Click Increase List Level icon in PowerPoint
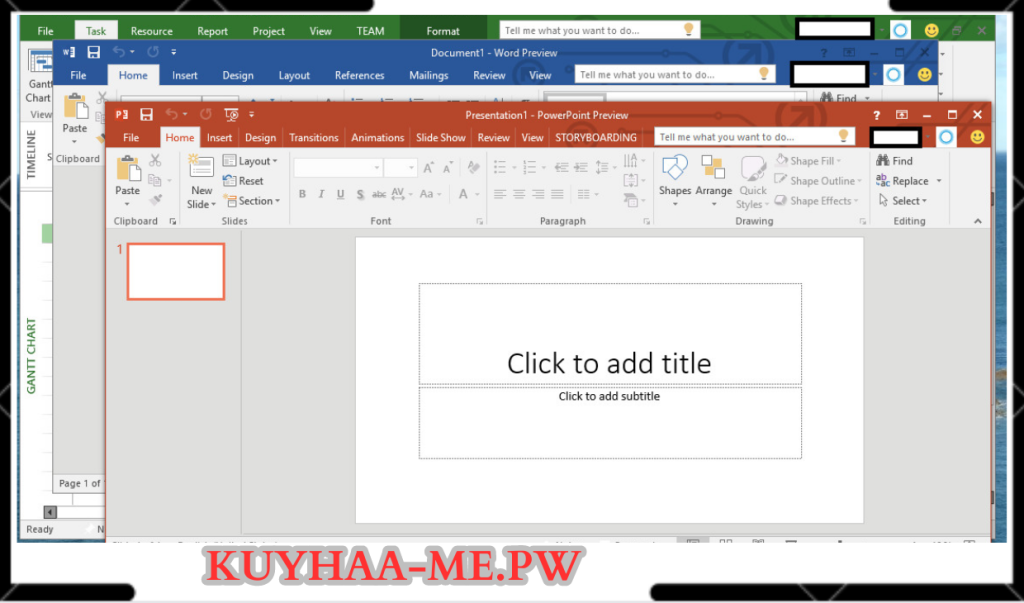 tap(581, 168)
